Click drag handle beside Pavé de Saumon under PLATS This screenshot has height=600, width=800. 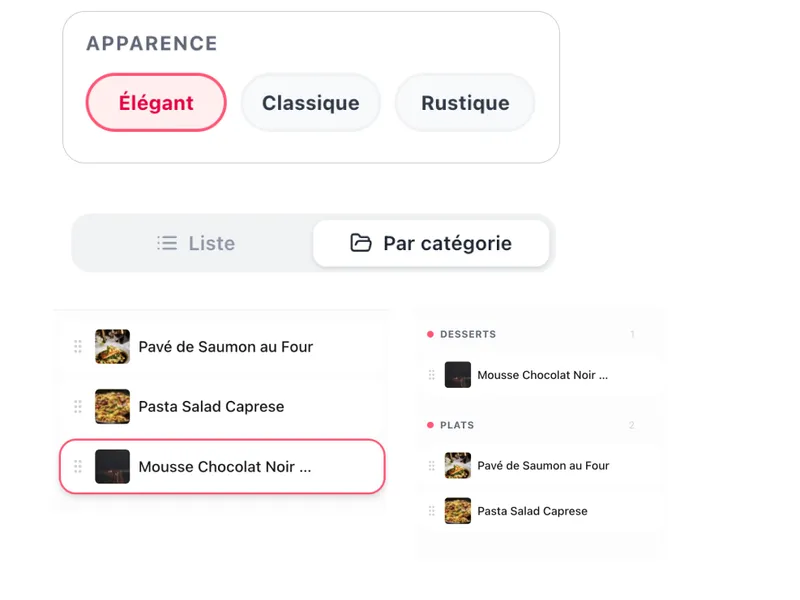[432, 465]
